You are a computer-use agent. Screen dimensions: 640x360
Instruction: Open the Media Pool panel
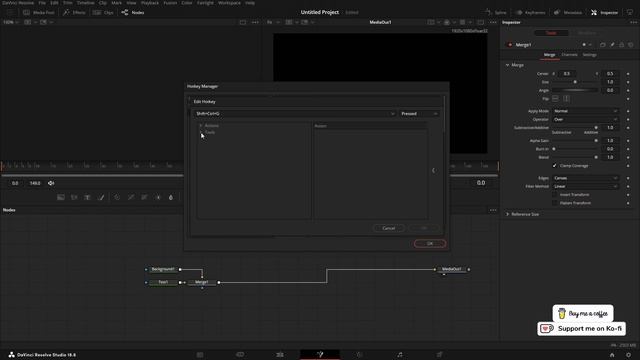coord(39,13)
